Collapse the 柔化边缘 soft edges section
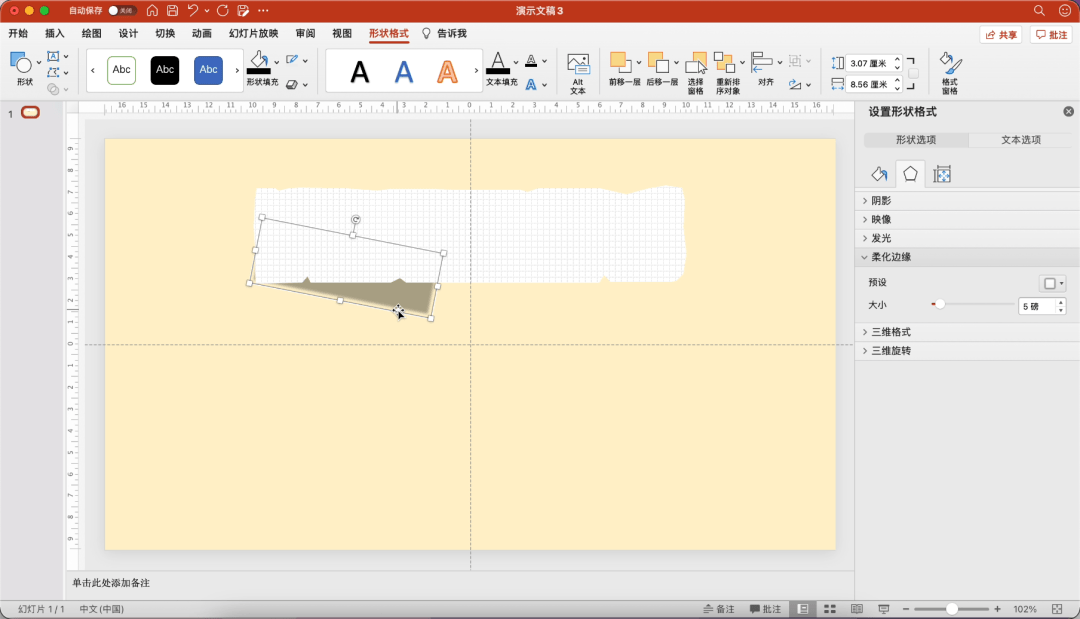The image size is (1080, 619). 890,257
